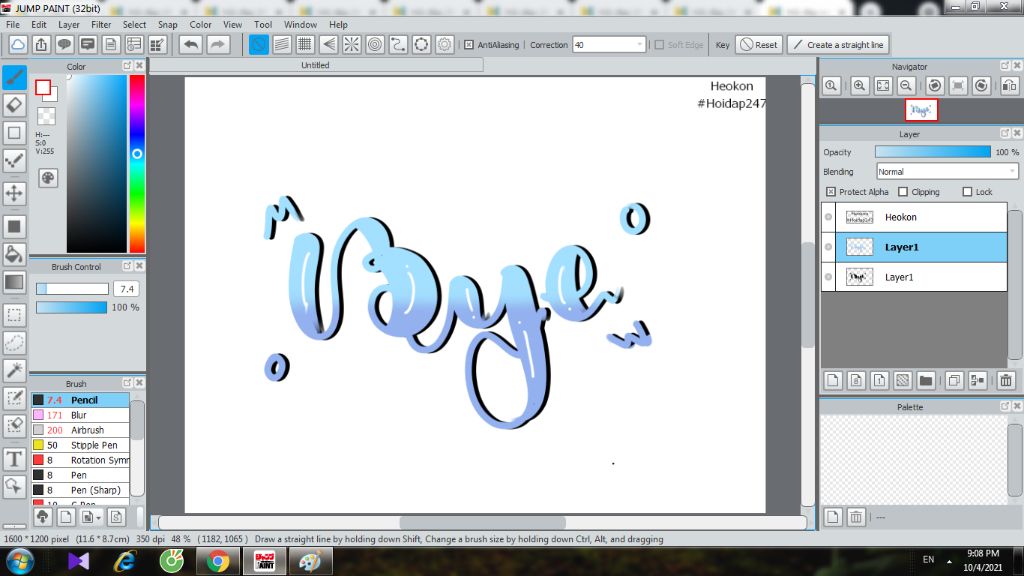Open Chrome from the taskbar
The height and width of the screenshot is (576, 1024).
point(217,561)
